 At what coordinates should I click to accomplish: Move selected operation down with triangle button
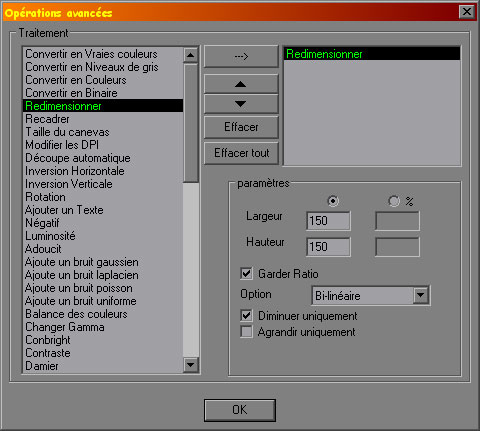[x=241, y=104]
